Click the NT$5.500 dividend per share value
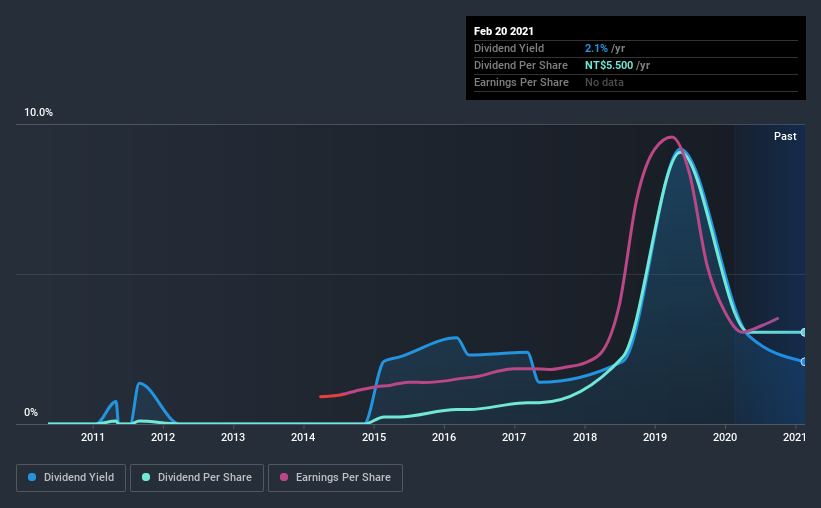 pyautogui.click(x=609, y=65)
